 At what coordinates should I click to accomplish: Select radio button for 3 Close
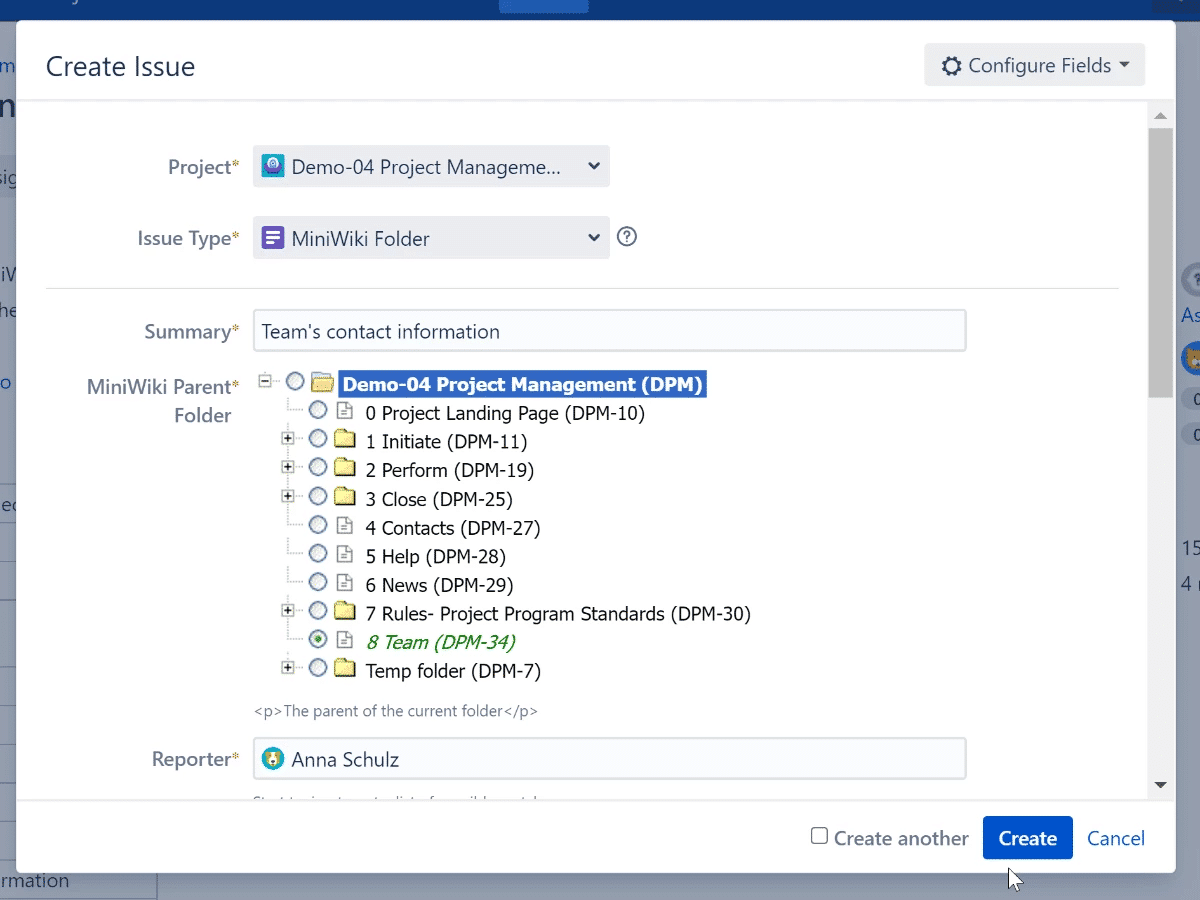[318, 496]
